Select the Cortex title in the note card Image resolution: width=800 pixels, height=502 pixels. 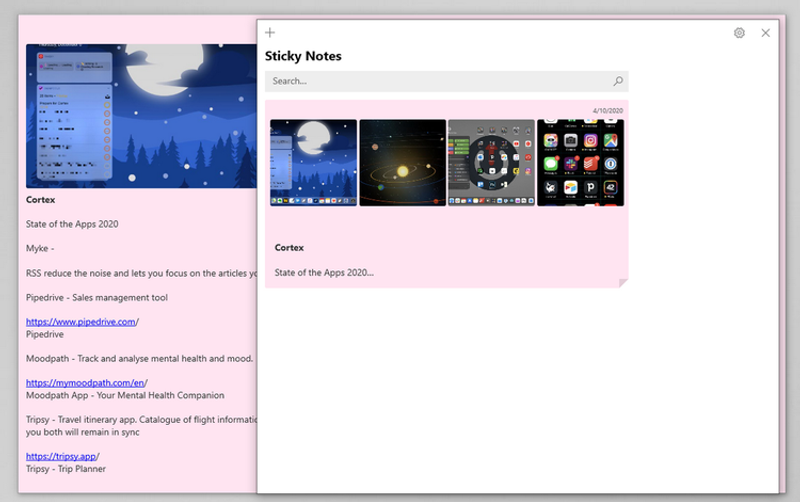pos(289,247)
